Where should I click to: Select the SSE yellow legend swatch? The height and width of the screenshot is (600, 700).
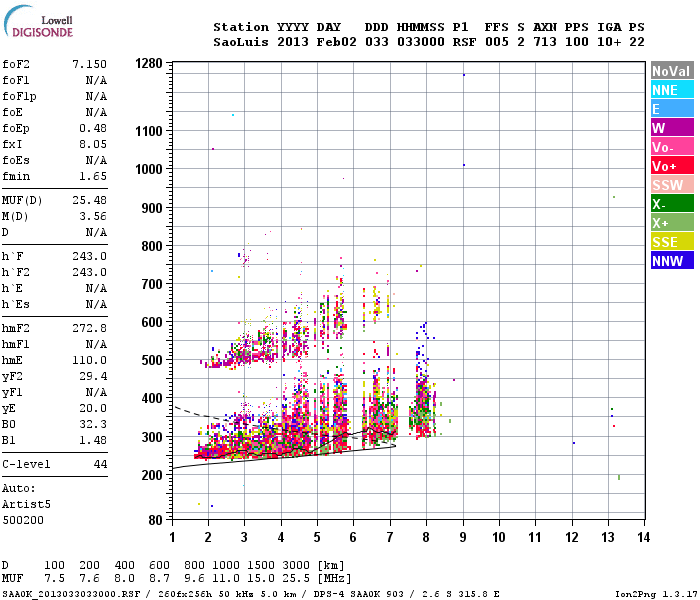pos(672,242)
